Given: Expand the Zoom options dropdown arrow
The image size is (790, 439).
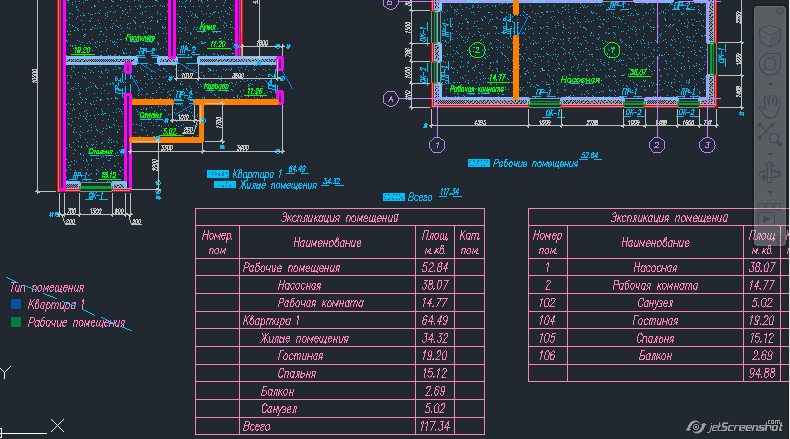Looking at the screenshot, I should click(x=770, y=153).
